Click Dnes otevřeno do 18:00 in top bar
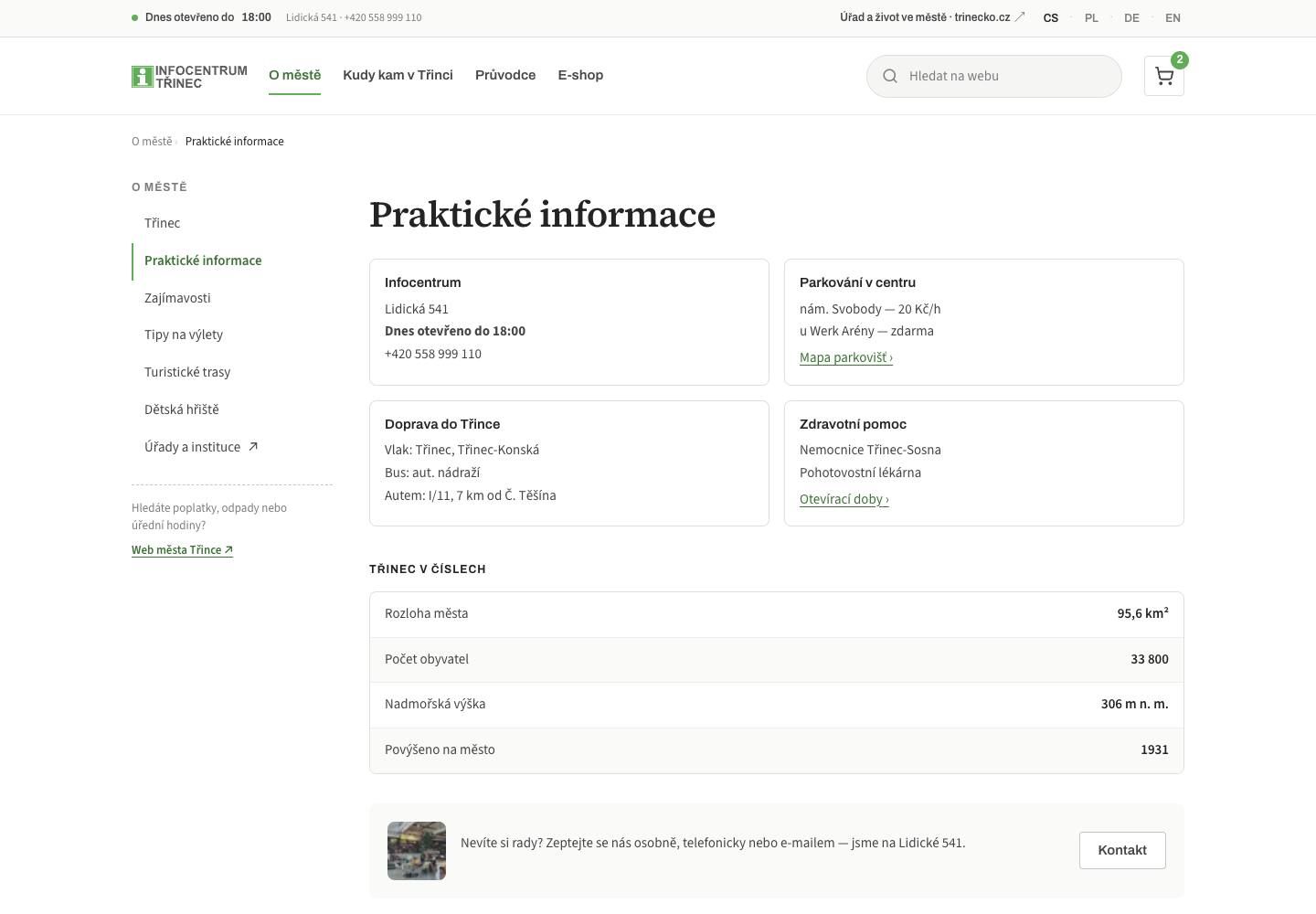 (x=208, y=17)
